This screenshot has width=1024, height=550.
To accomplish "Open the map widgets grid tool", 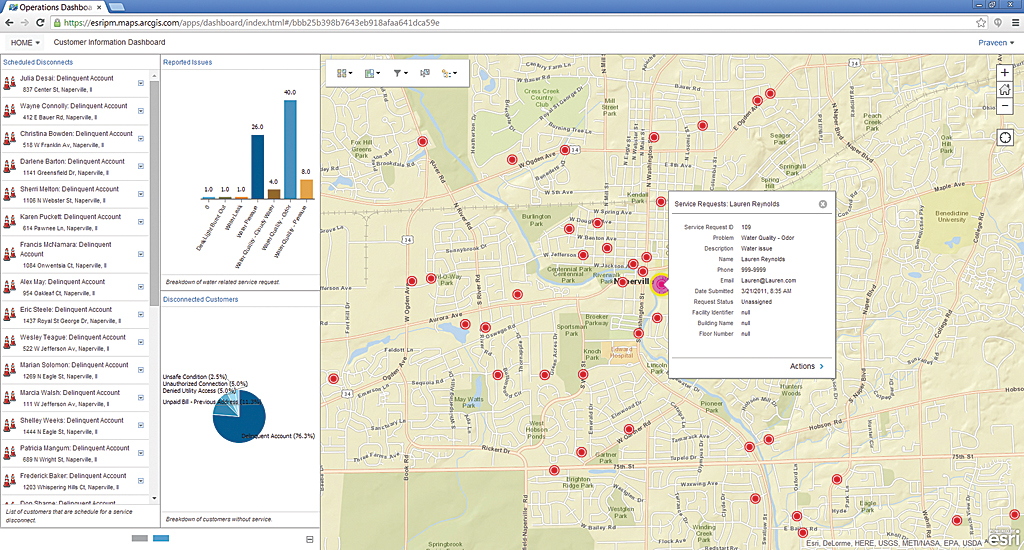I will 344,73.
